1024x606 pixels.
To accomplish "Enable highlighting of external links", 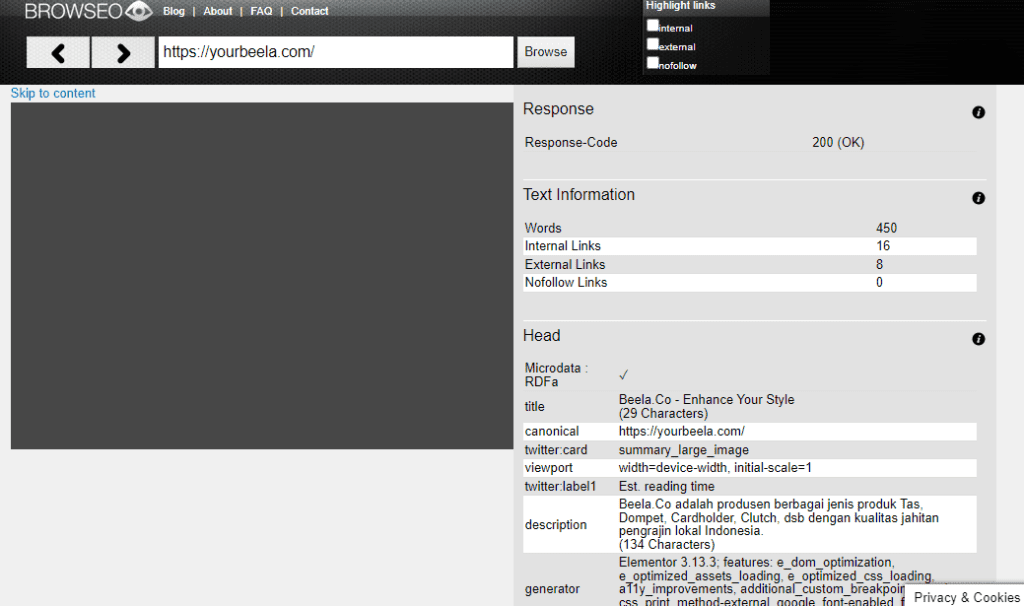I will tap(653, 45).
